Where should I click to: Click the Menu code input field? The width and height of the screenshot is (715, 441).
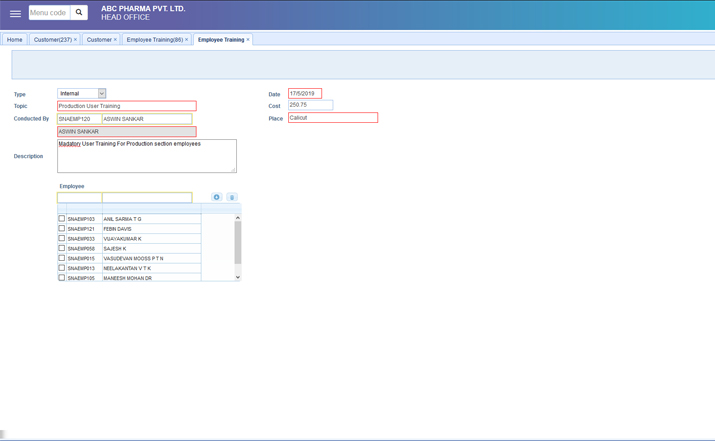(50, 13)
